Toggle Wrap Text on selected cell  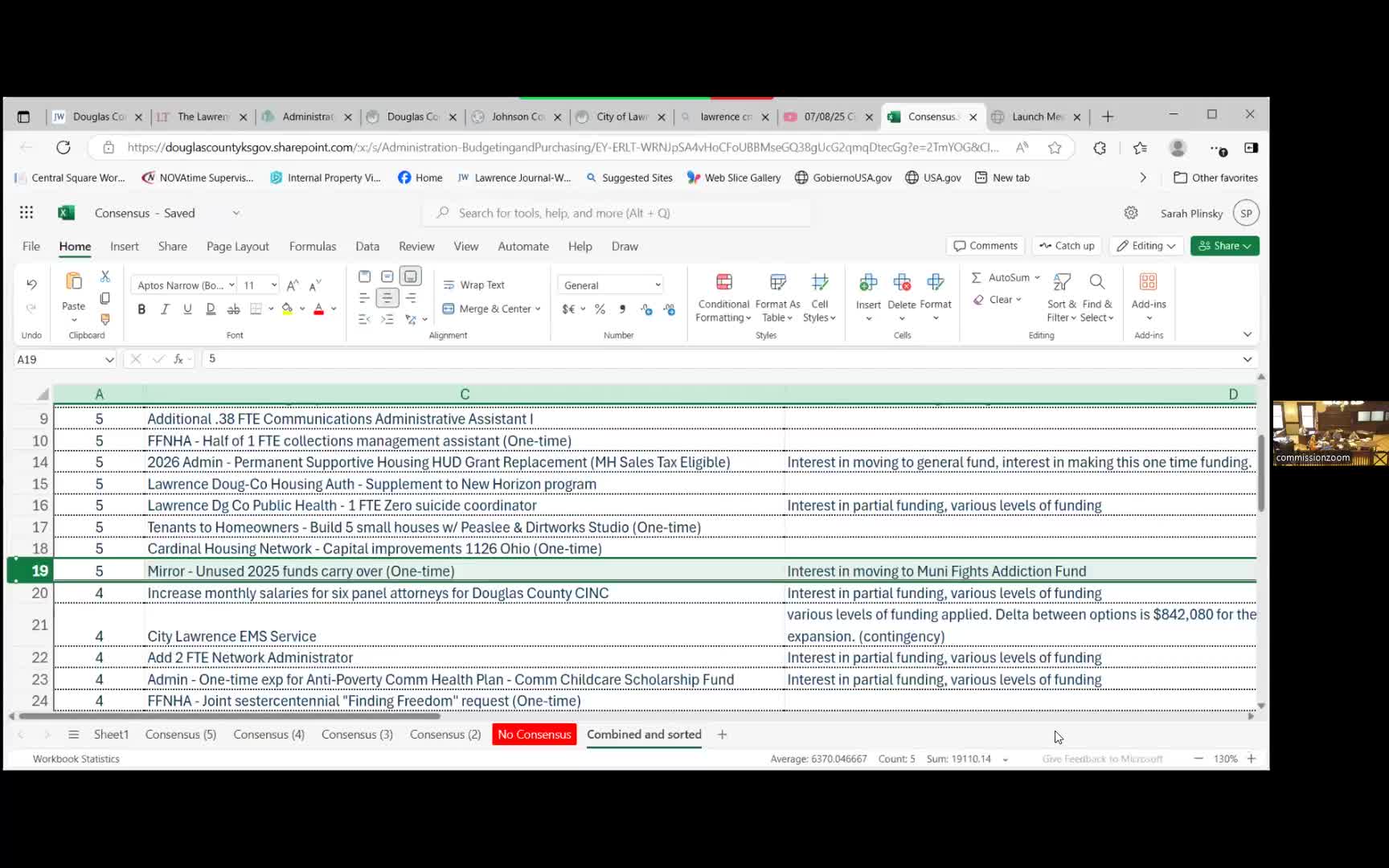[473, 285]
